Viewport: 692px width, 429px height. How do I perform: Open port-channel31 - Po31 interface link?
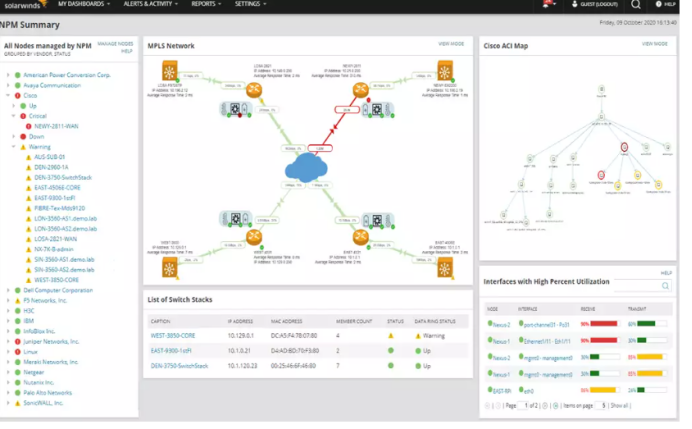[x=546, y=325]
